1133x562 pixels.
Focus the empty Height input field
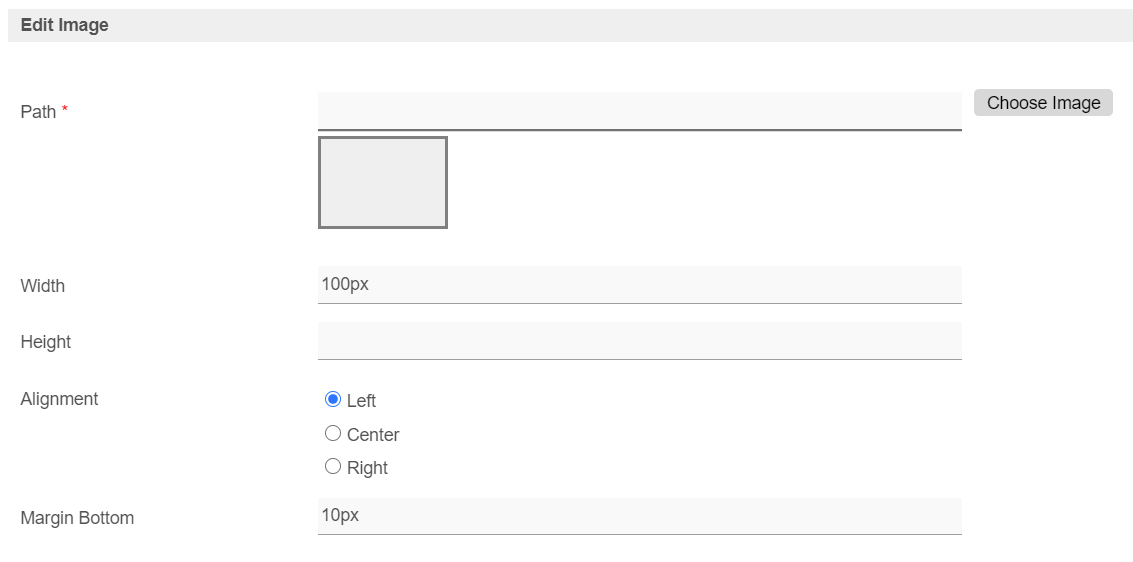[639, 341]
